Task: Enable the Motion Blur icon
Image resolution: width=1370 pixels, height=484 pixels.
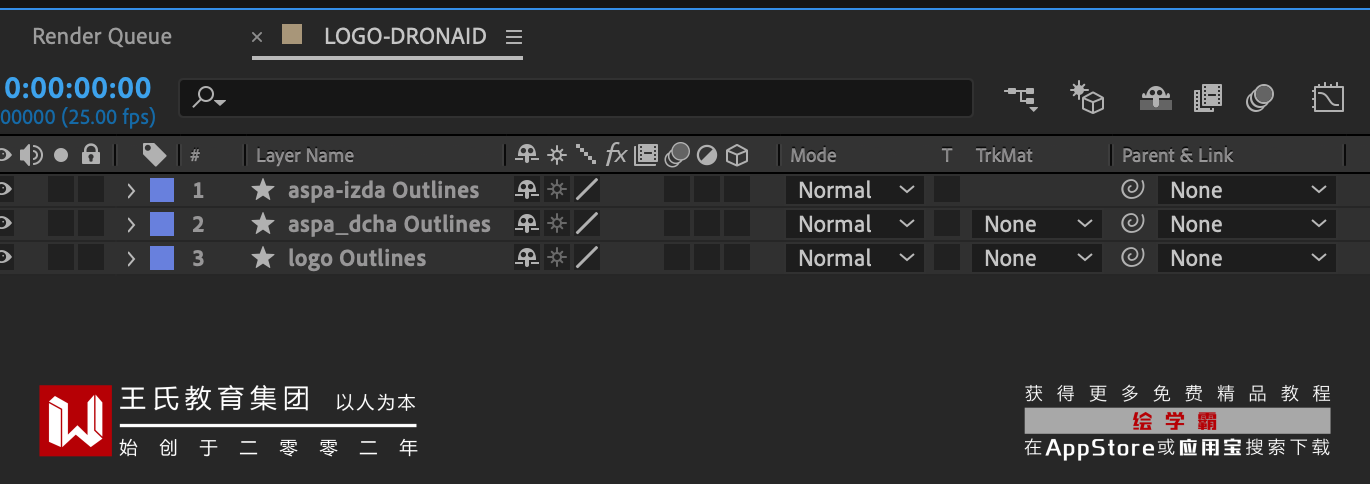Action: point(1260,97)
